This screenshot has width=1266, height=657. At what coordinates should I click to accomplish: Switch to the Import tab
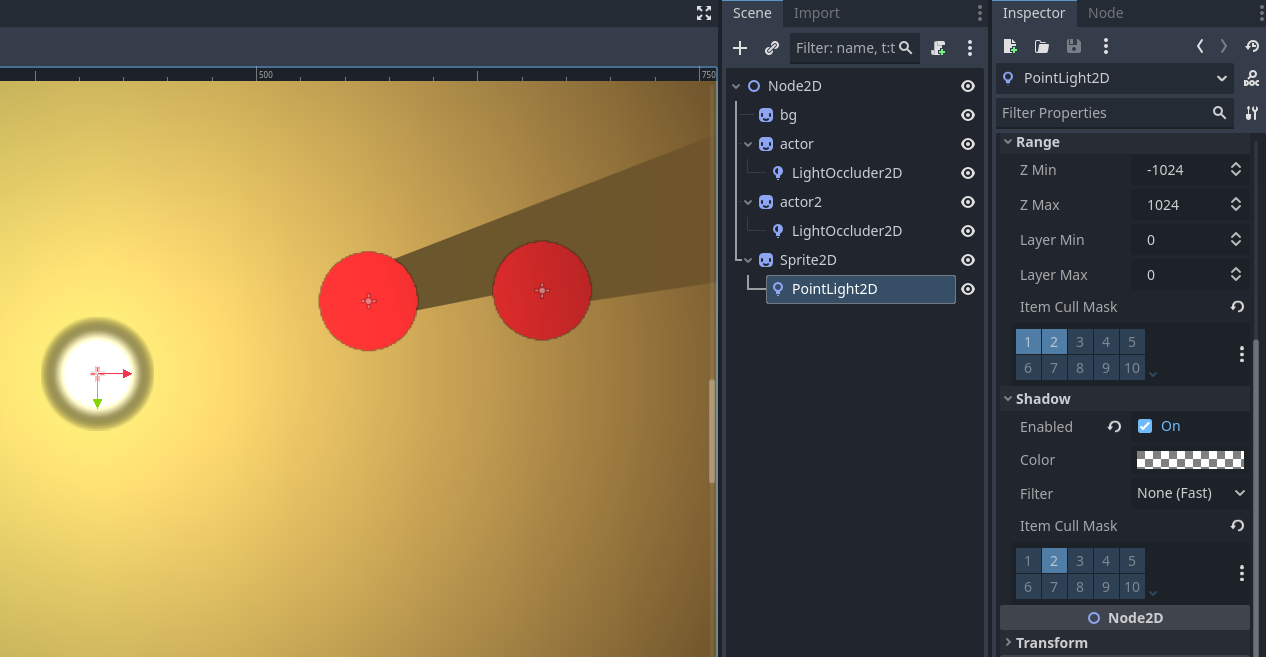816,13
